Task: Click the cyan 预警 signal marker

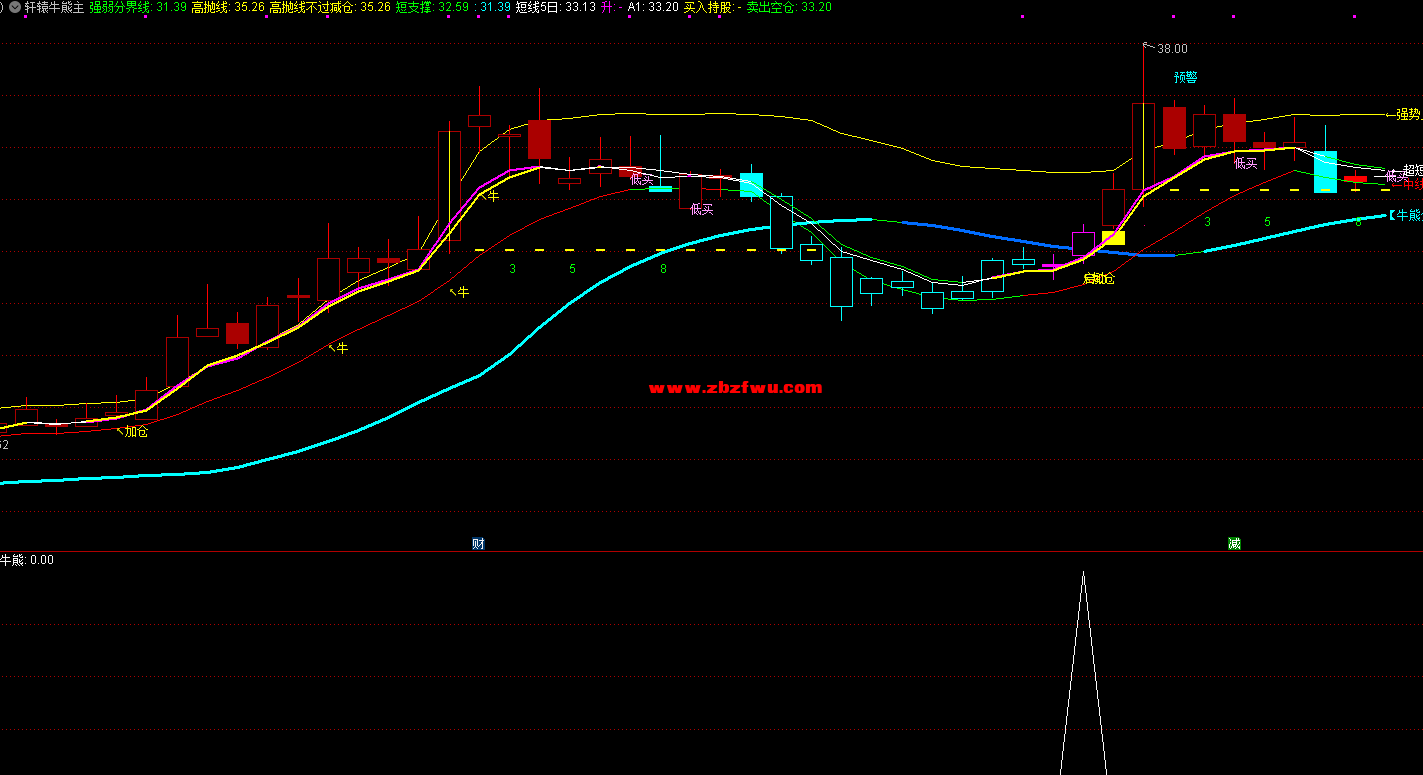Action: (1185, 77)
